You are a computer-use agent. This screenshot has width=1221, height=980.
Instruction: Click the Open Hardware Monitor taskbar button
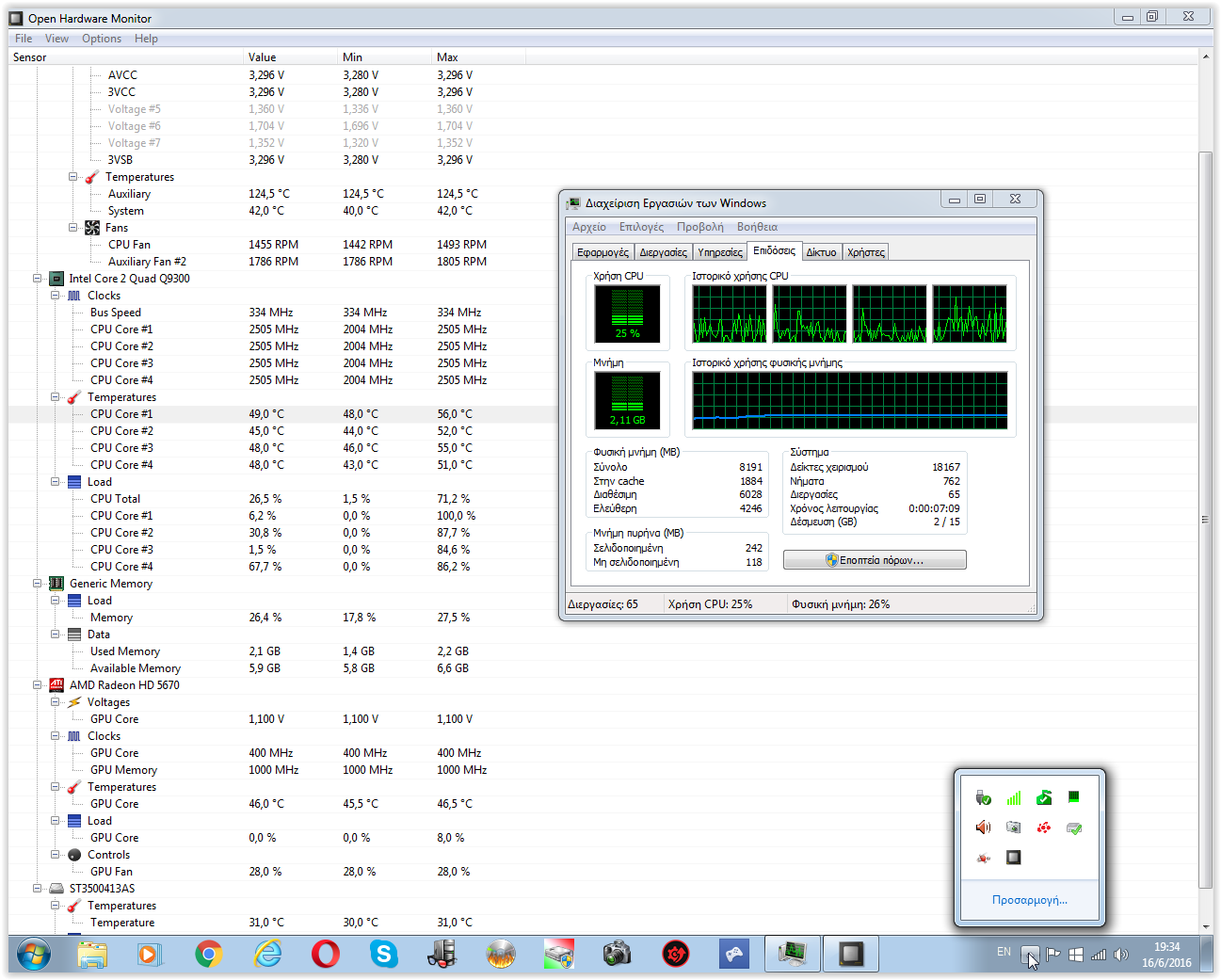pyautogui.click(x=851, y=955)
